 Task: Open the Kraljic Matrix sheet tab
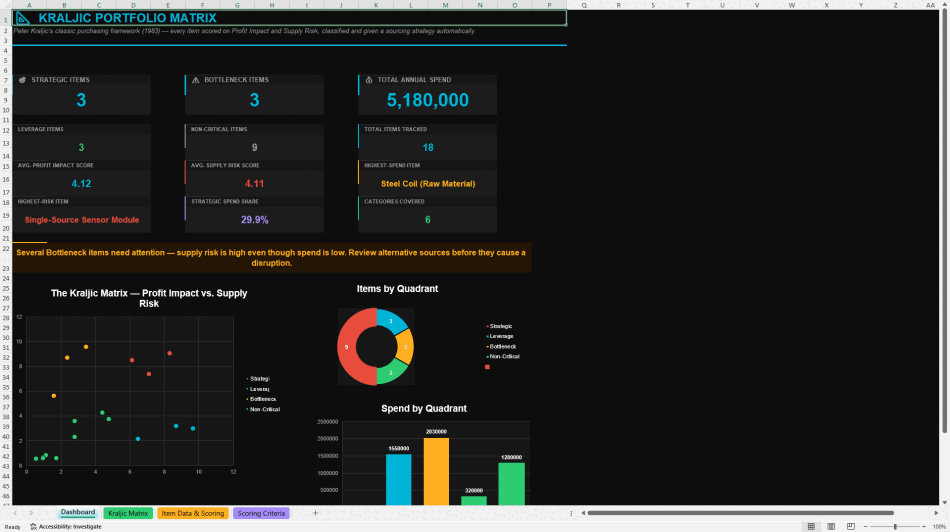click(128, 513)
